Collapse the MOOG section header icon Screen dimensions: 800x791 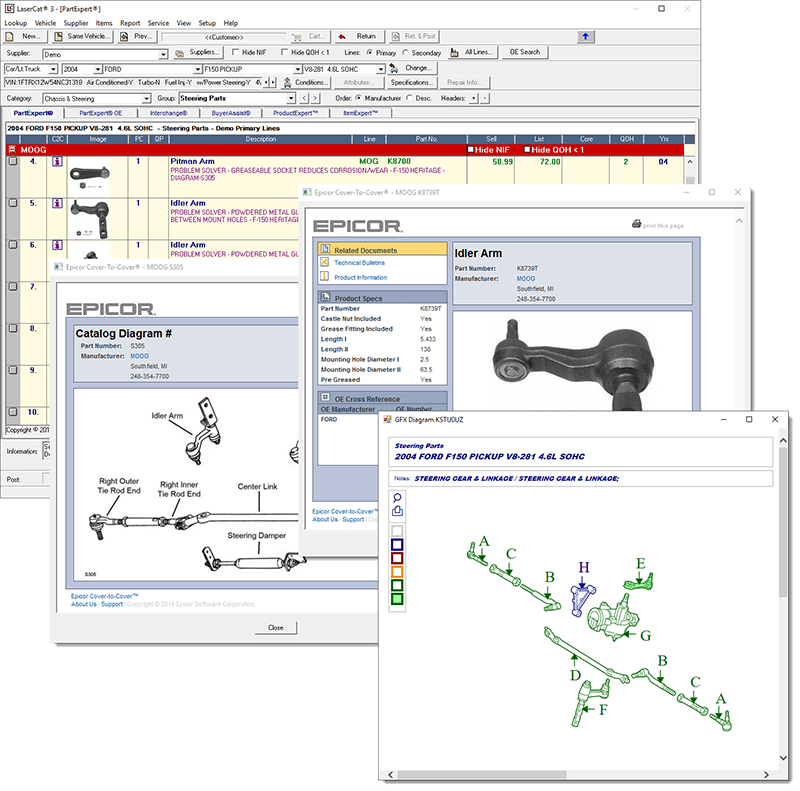12,150
